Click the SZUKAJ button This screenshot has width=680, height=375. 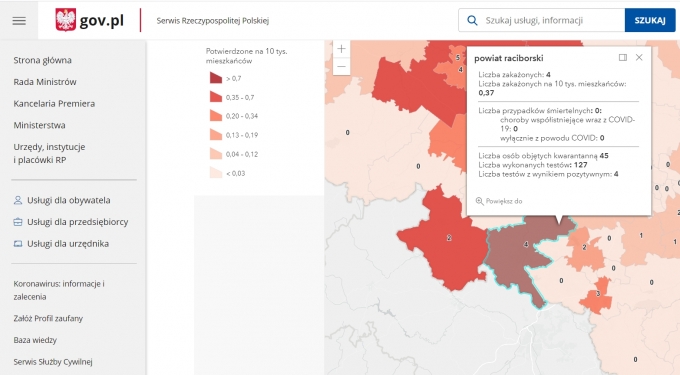pos(650,20)
